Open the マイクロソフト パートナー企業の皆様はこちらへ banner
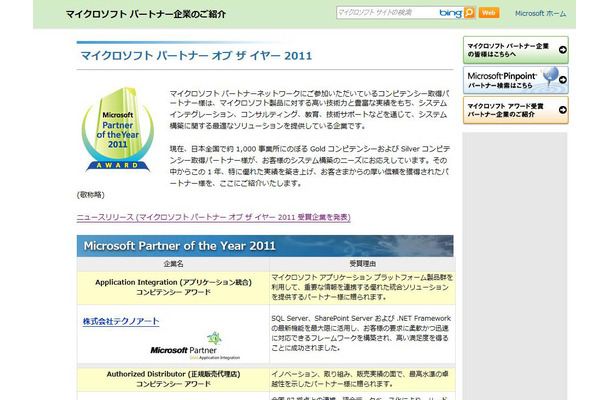 (515, 50)
